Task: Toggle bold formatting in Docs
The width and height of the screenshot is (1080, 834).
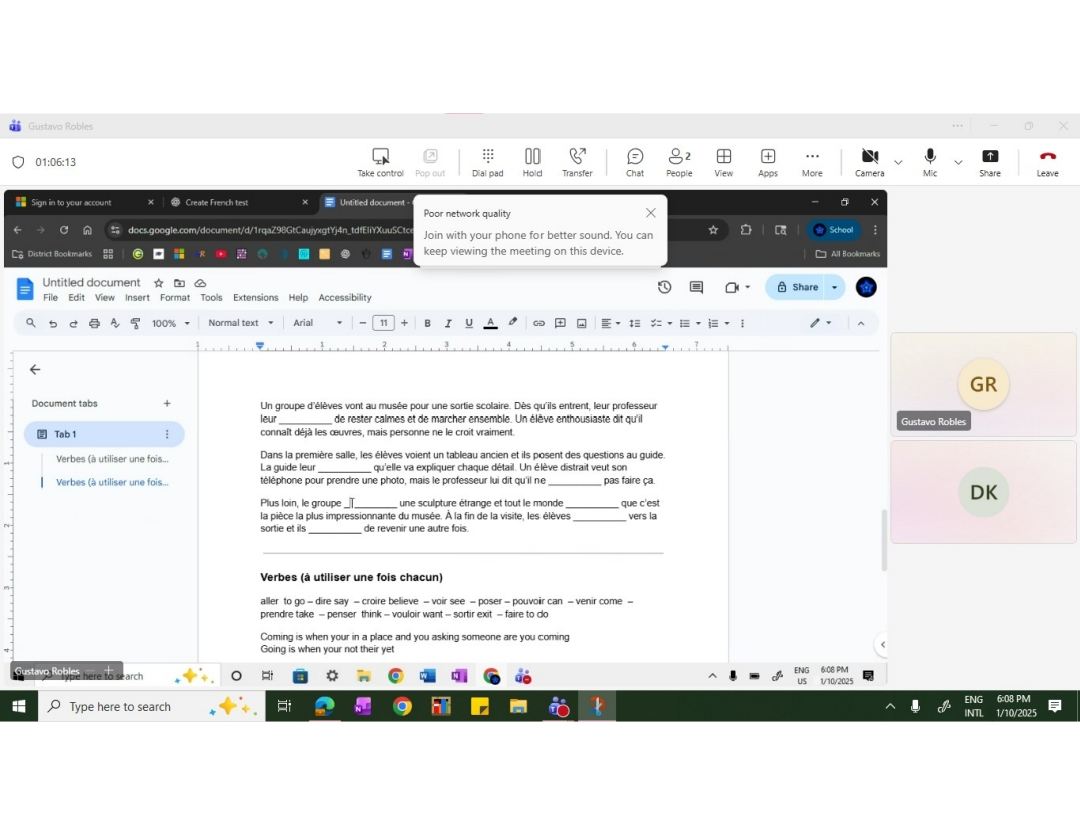Action: (x=427, y=323)
